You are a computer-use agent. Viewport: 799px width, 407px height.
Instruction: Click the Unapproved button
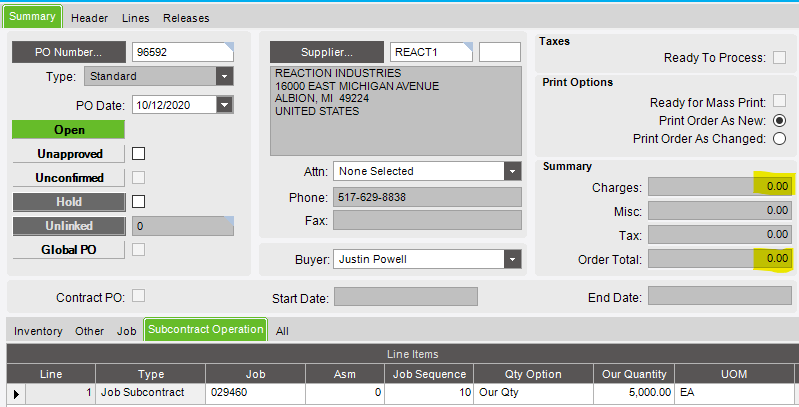point(68,153)
